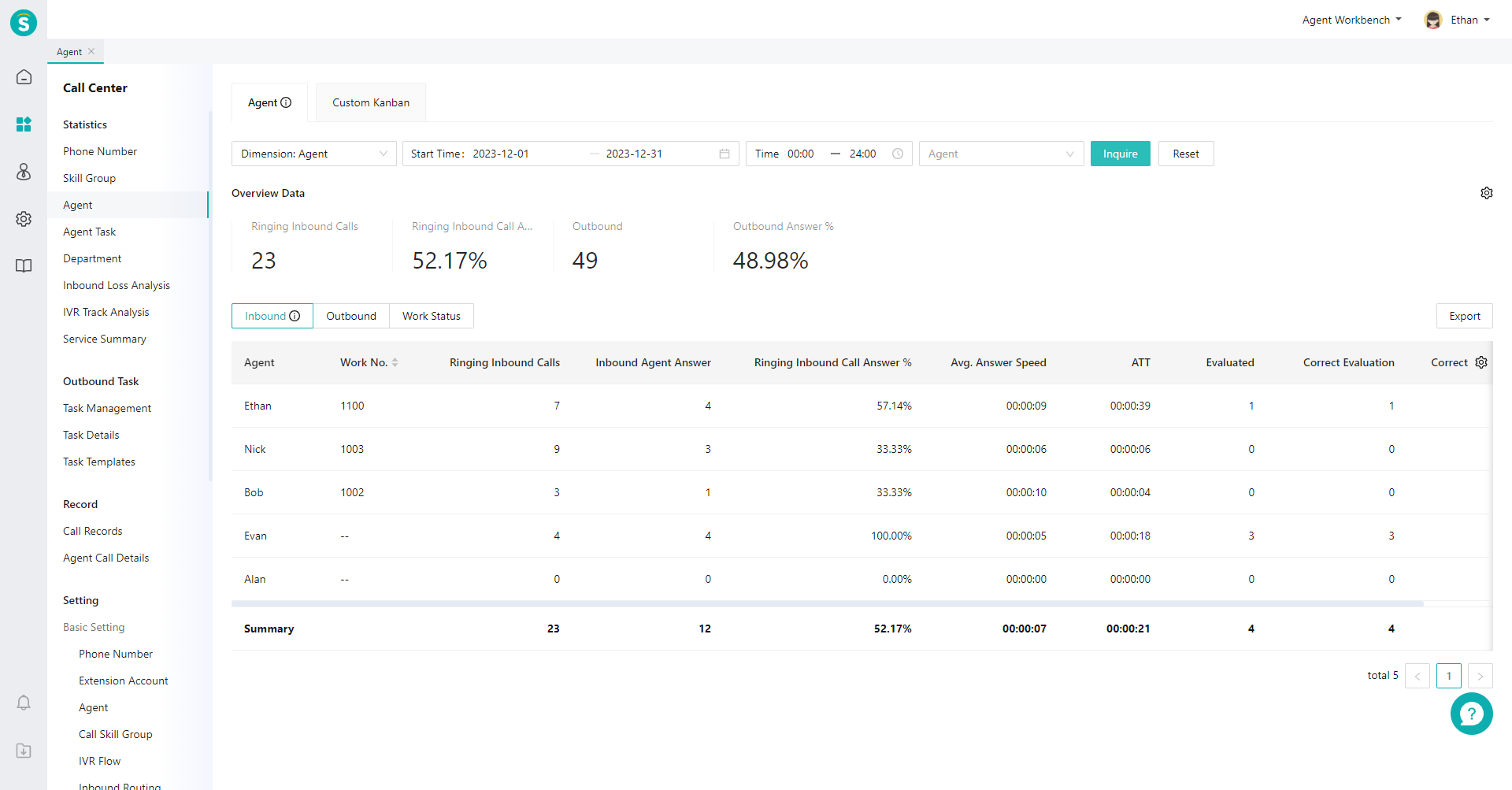Select the Inbound data tab
This screenshot has height=790, width=1512.
272,316
